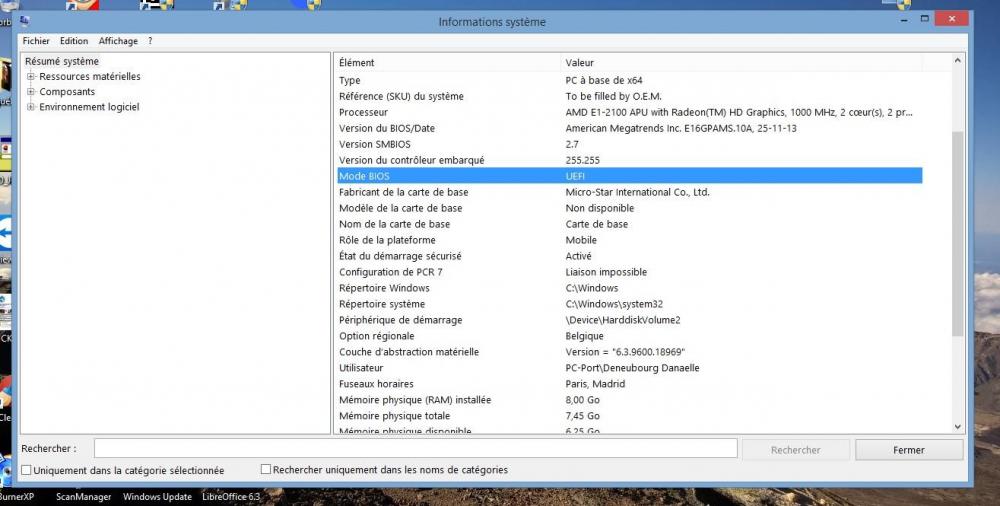Select the Utilisateur row
The image size is (1000, 506).
629,368
